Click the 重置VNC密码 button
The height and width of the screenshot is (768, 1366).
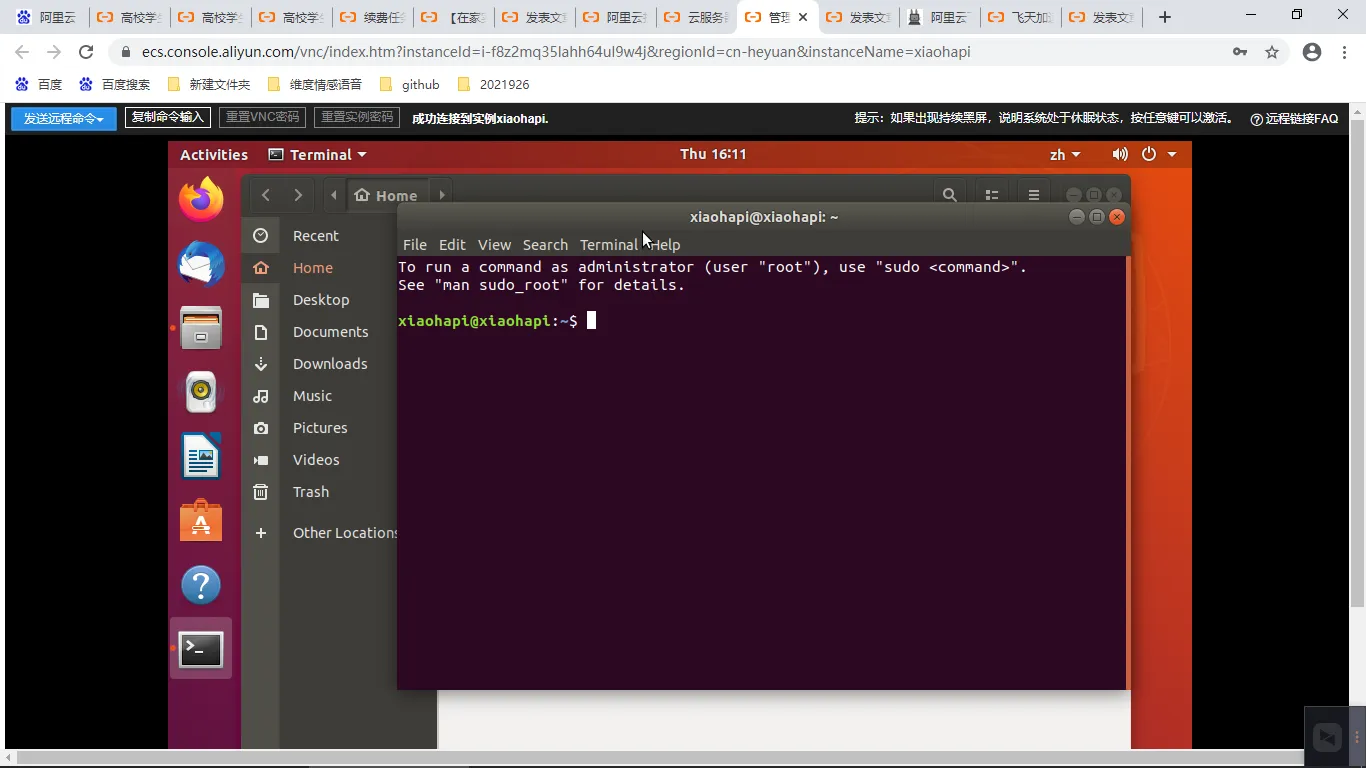[262, 117]
